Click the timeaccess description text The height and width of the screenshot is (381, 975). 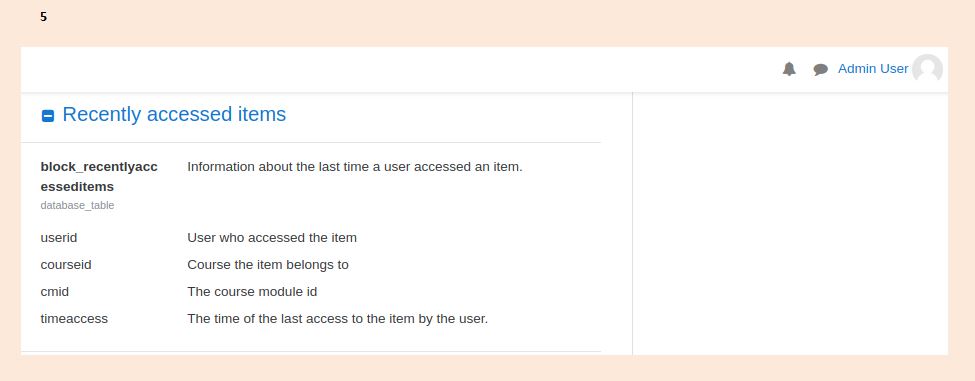(x=338, y=319)
